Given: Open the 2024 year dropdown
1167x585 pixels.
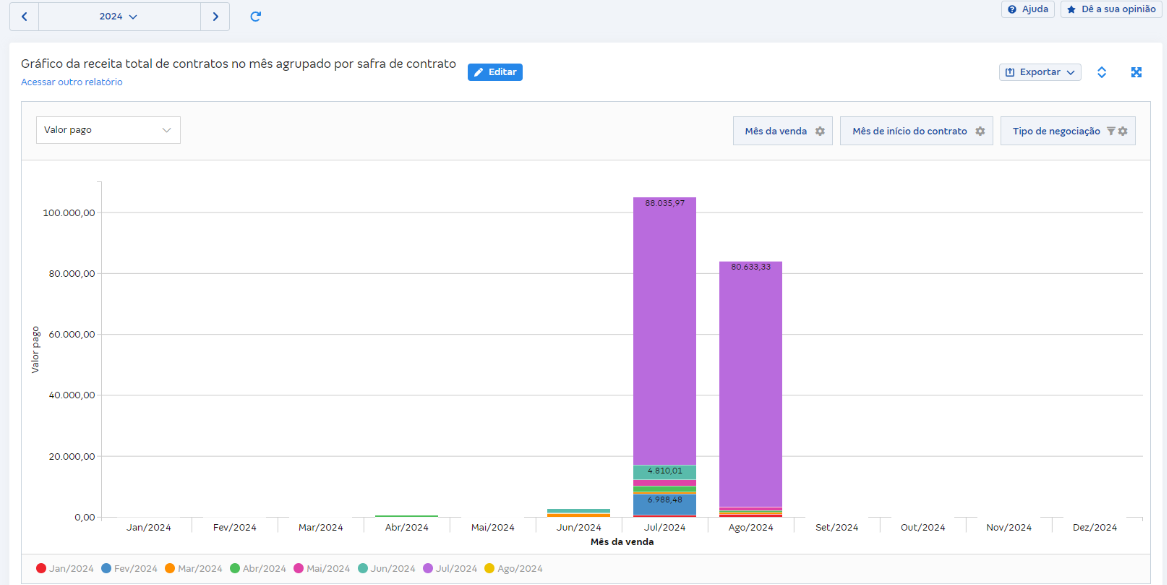Looking at the screenshot, I should (x=119, y=17).
